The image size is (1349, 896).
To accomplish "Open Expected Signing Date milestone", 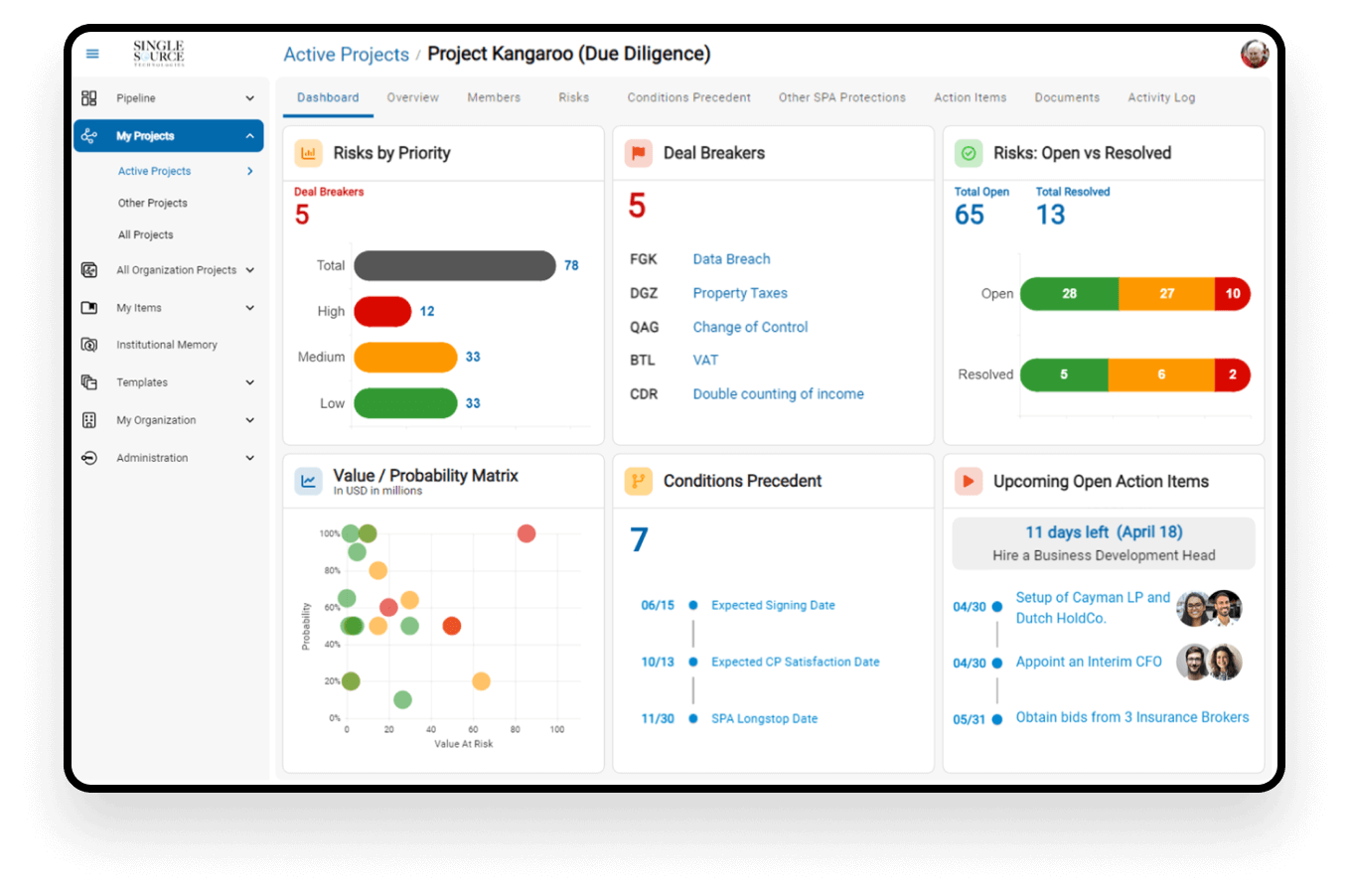I will 773,605.
